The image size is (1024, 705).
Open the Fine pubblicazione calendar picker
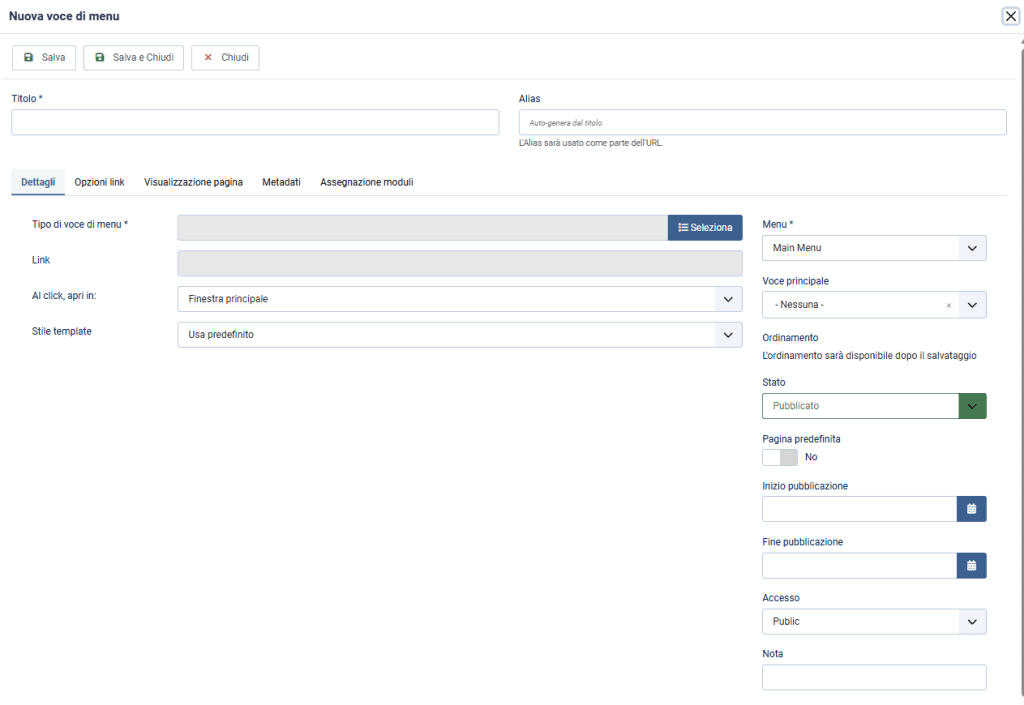click(971, 566)
